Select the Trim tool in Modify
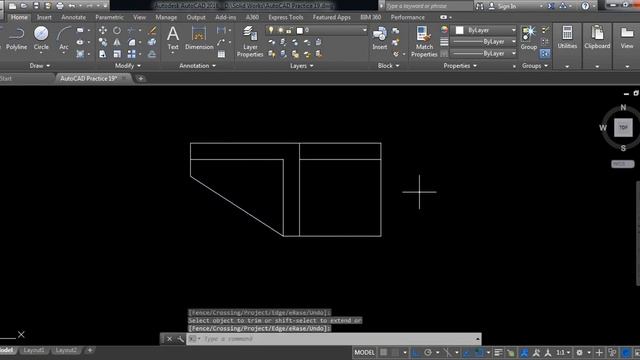Image resolution: width=640 pixels, height=360 pixels. pos(131,30)
